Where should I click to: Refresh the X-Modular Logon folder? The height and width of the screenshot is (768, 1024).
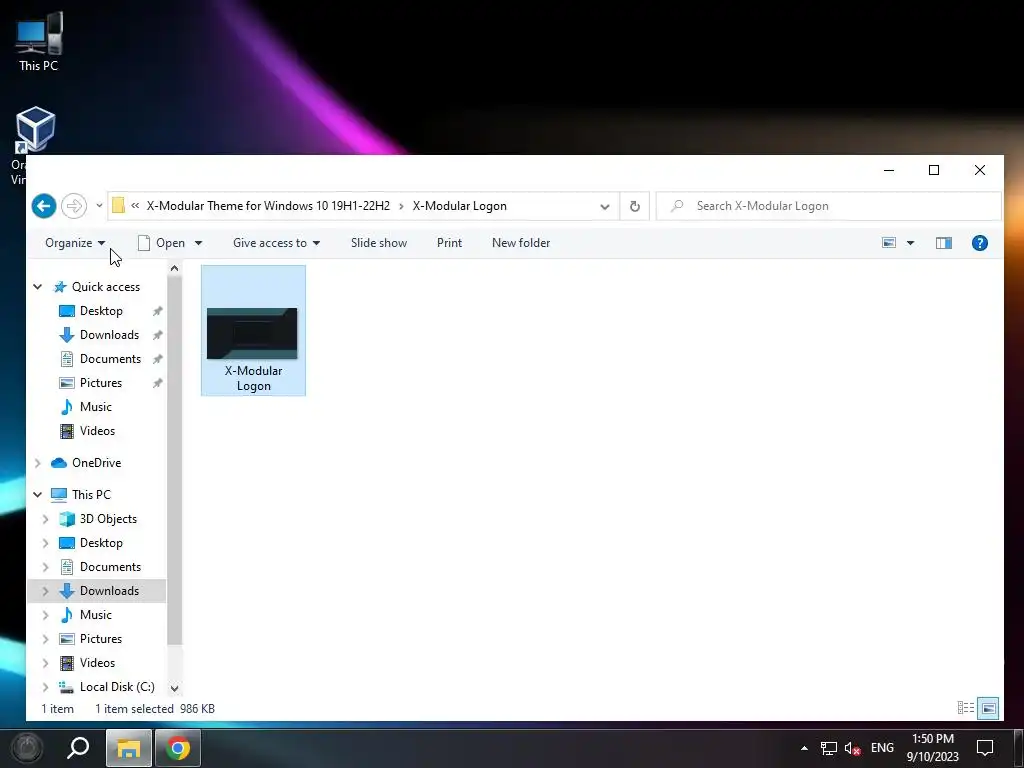634,206
